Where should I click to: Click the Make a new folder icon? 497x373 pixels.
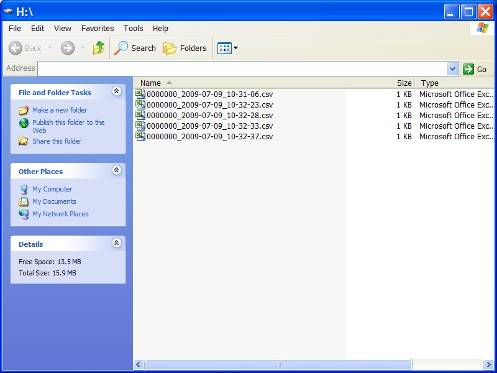tap(23, 110)
